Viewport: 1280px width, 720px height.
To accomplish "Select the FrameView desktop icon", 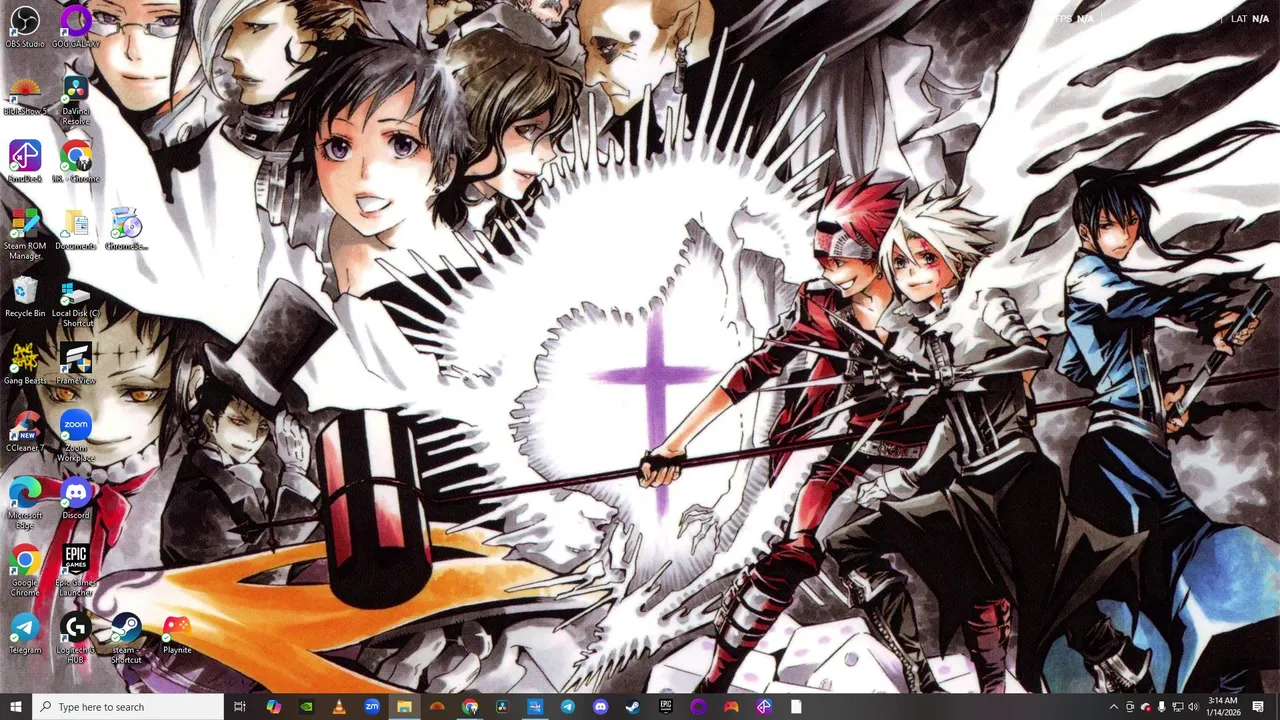I will pyautogui.click(x=76, y=364).
